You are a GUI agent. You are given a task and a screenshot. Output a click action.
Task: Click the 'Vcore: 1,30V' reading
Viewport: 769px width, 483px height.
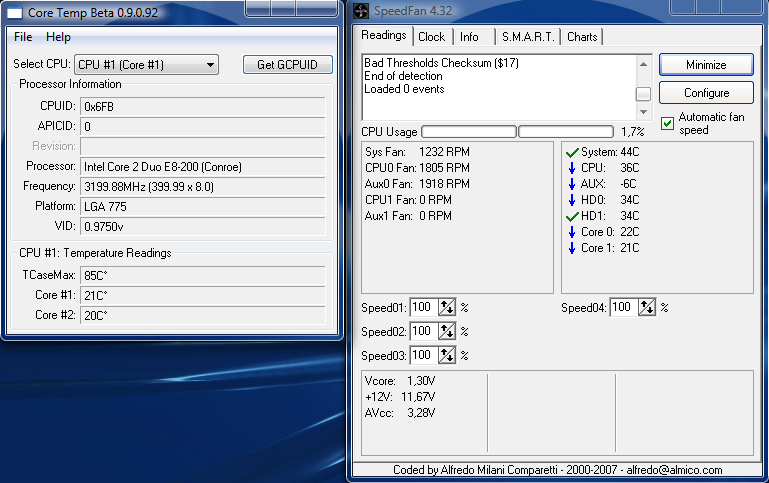click(x=400, y=381)
